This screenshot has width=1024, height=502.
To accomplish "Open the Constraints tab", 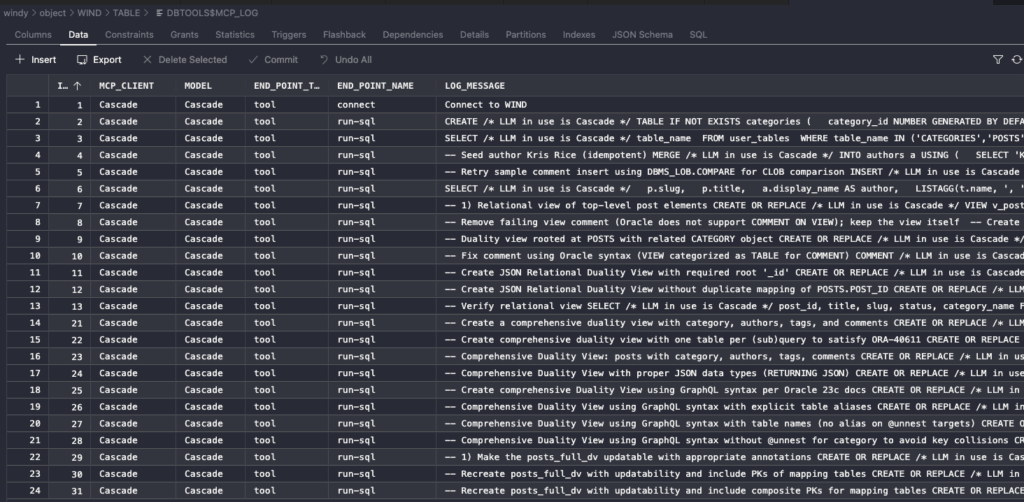I will pos(129,35).
